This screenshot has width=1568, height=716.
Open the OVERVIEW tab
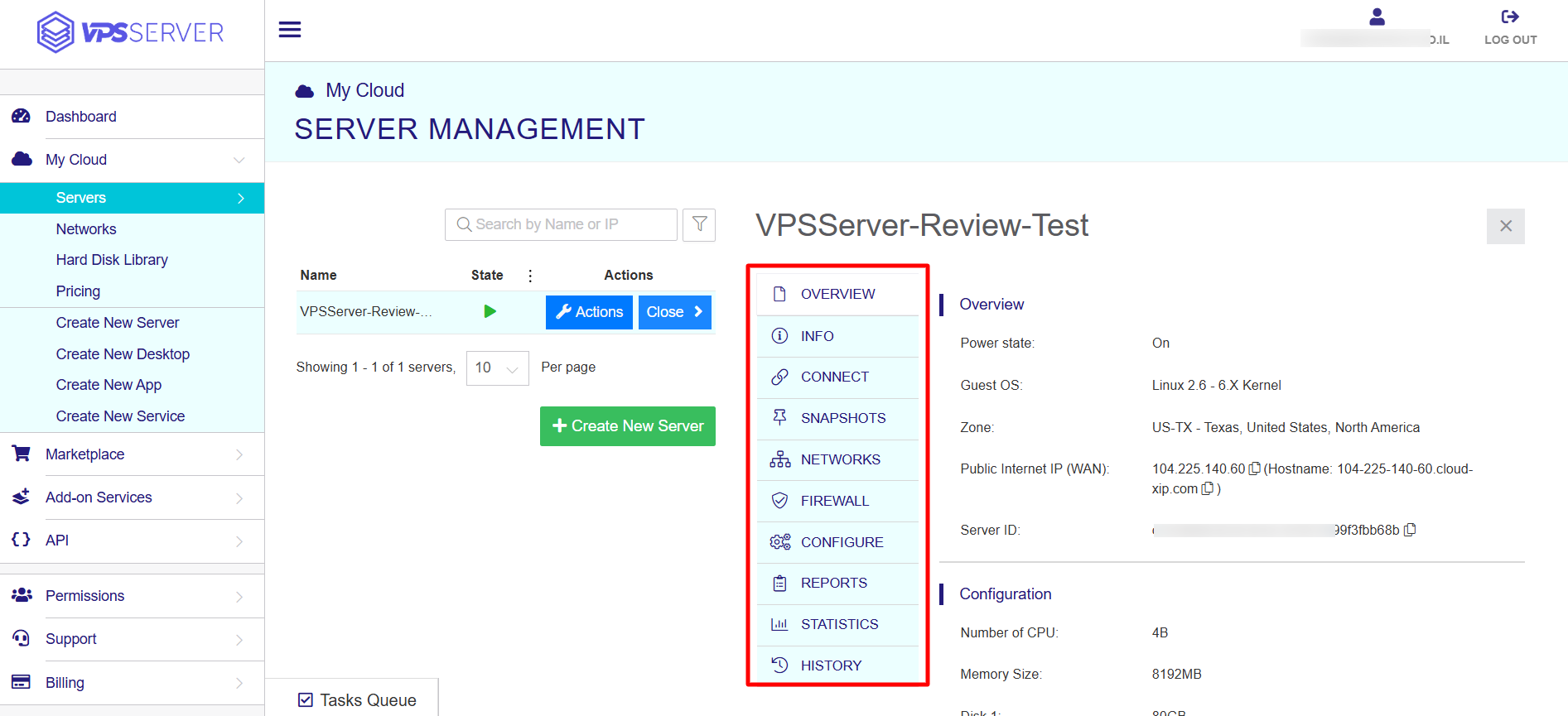coord(837,294)
